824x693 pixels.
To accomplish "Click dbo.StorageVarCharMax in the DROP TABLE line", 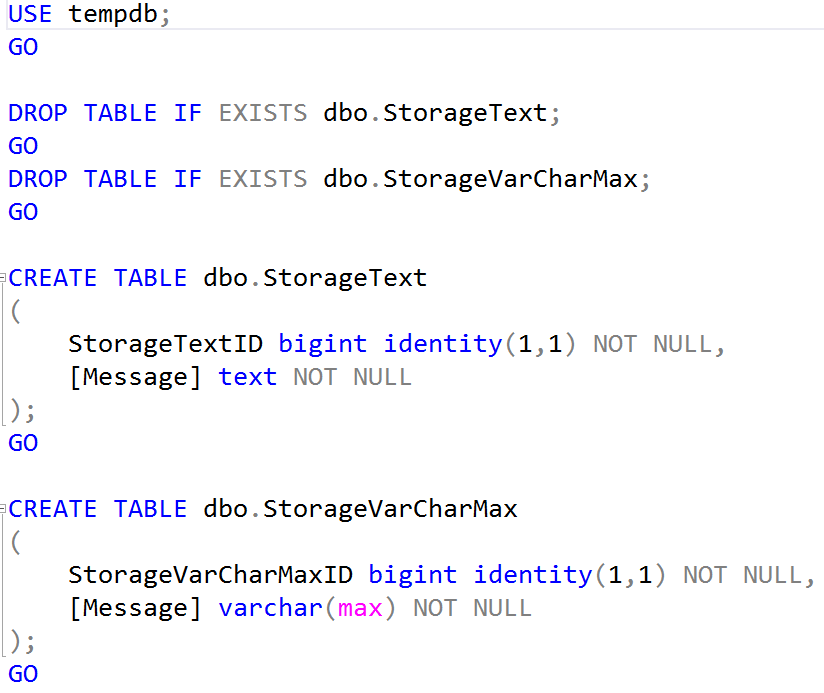I will click(480, 179).
